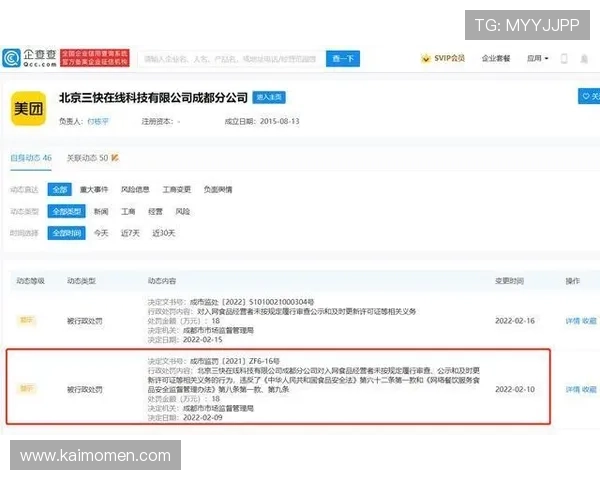
Task: Click the 动态等级 column header
Action: tap(30, 281)
